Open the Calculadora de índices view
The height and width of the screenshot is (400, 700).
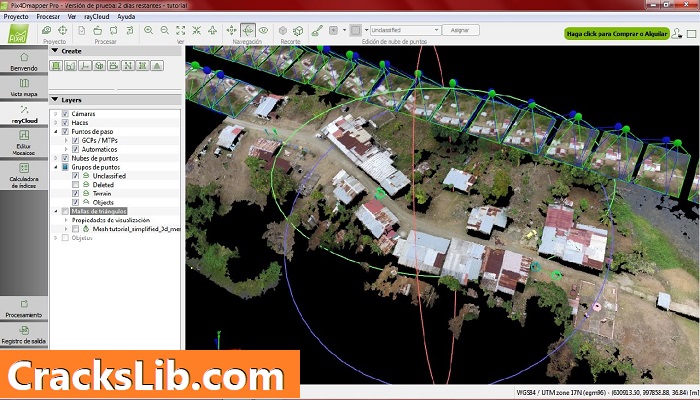tap(24, 175)
